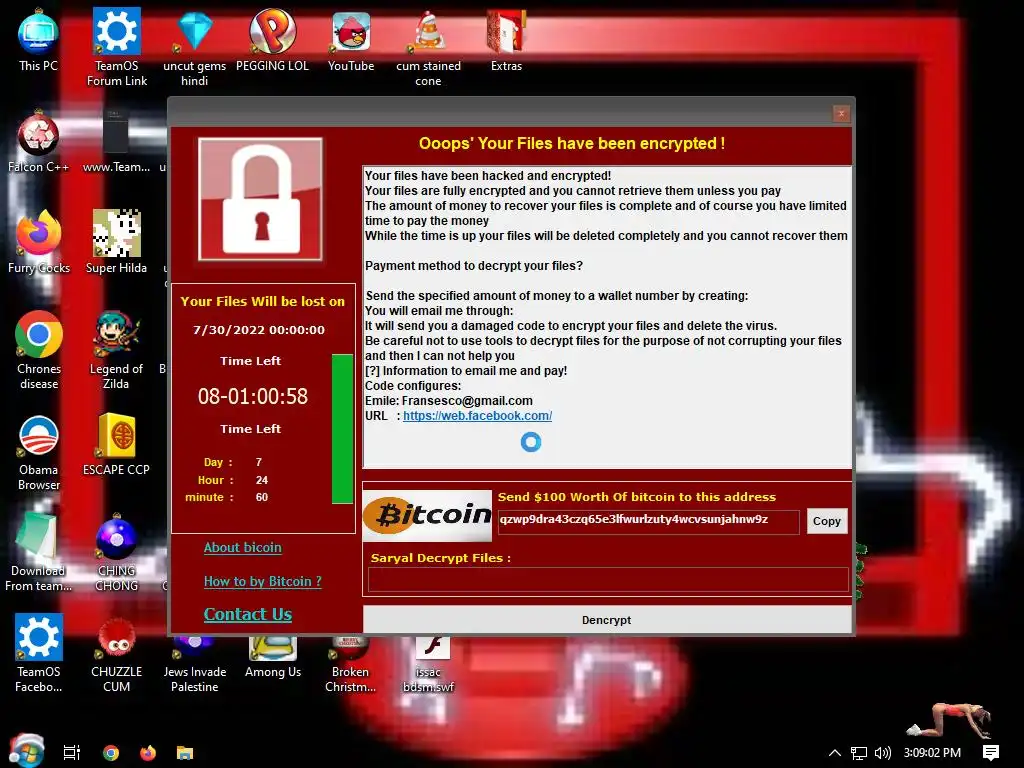
Task: Open network tray icon
Action: [x=859, y=753]
